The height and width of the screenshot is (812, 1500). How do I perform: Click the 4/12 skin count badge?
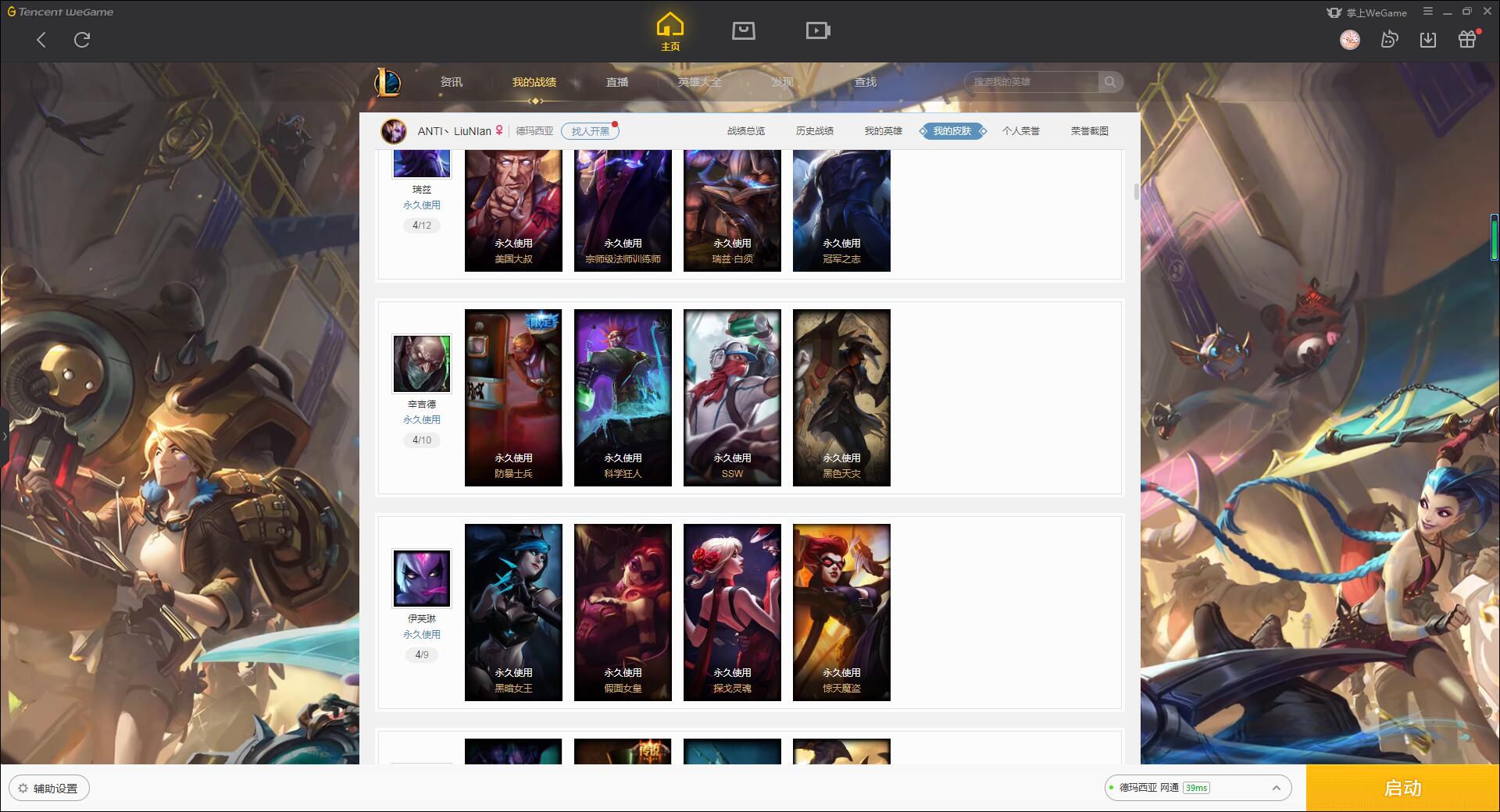click(x=422, y=226)
